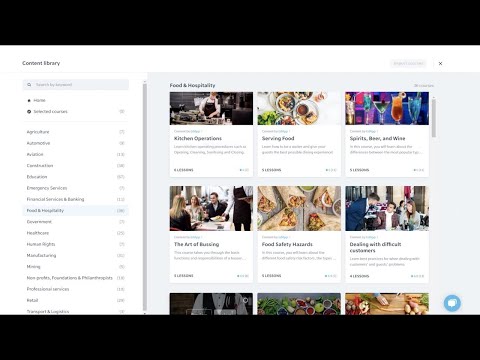The image size is (480, 360).
Task: Click the Food Safety Hazards image
Action: tap(299, 208)
